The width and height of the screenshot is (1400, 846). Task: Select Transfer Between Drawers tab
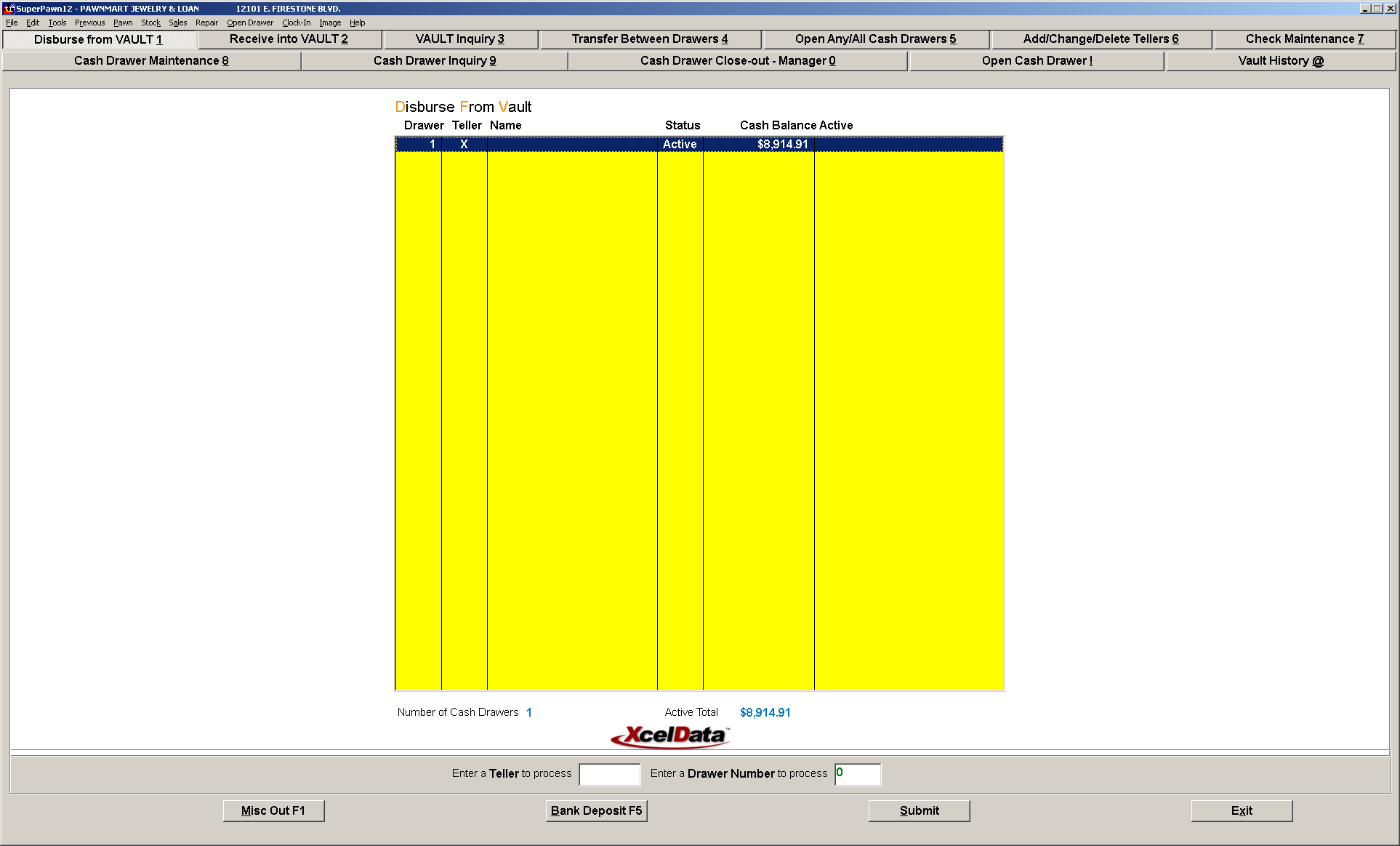(650, 39)
